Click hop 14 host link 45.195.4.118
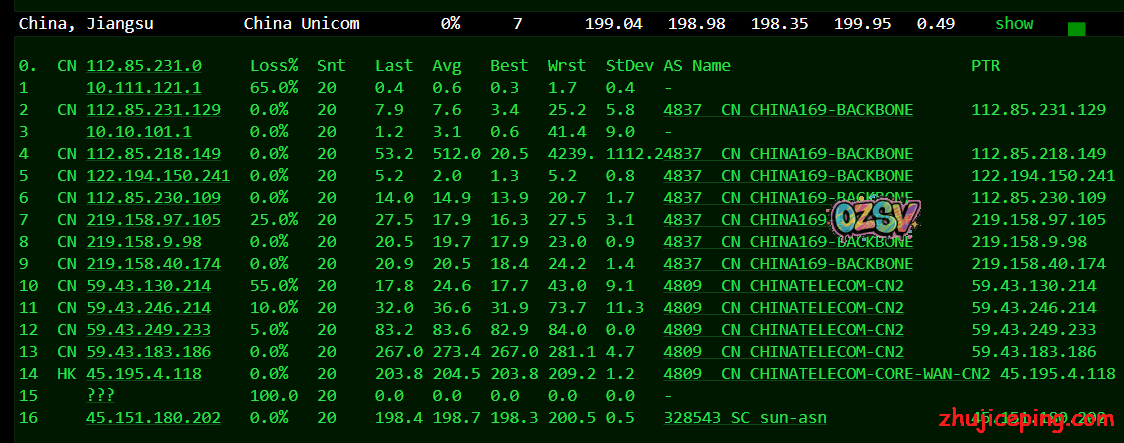Viewport: 1124px width, 443px height. point(144,374)
